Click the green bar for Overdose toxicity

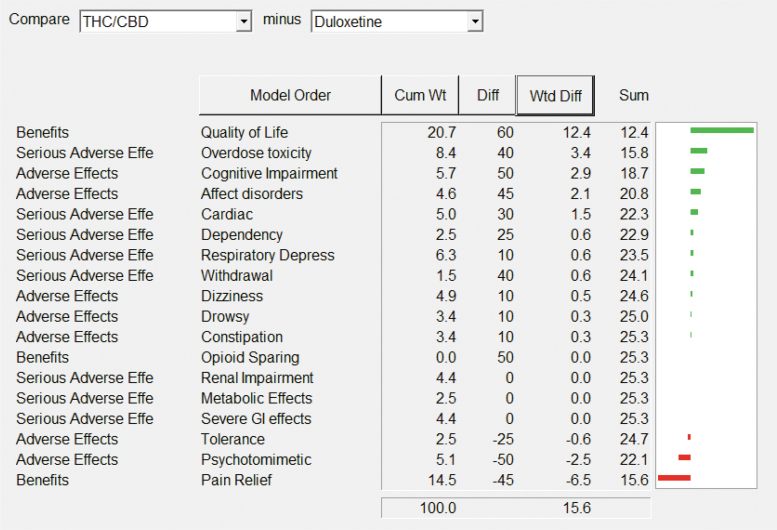click(x=699, y=151)
